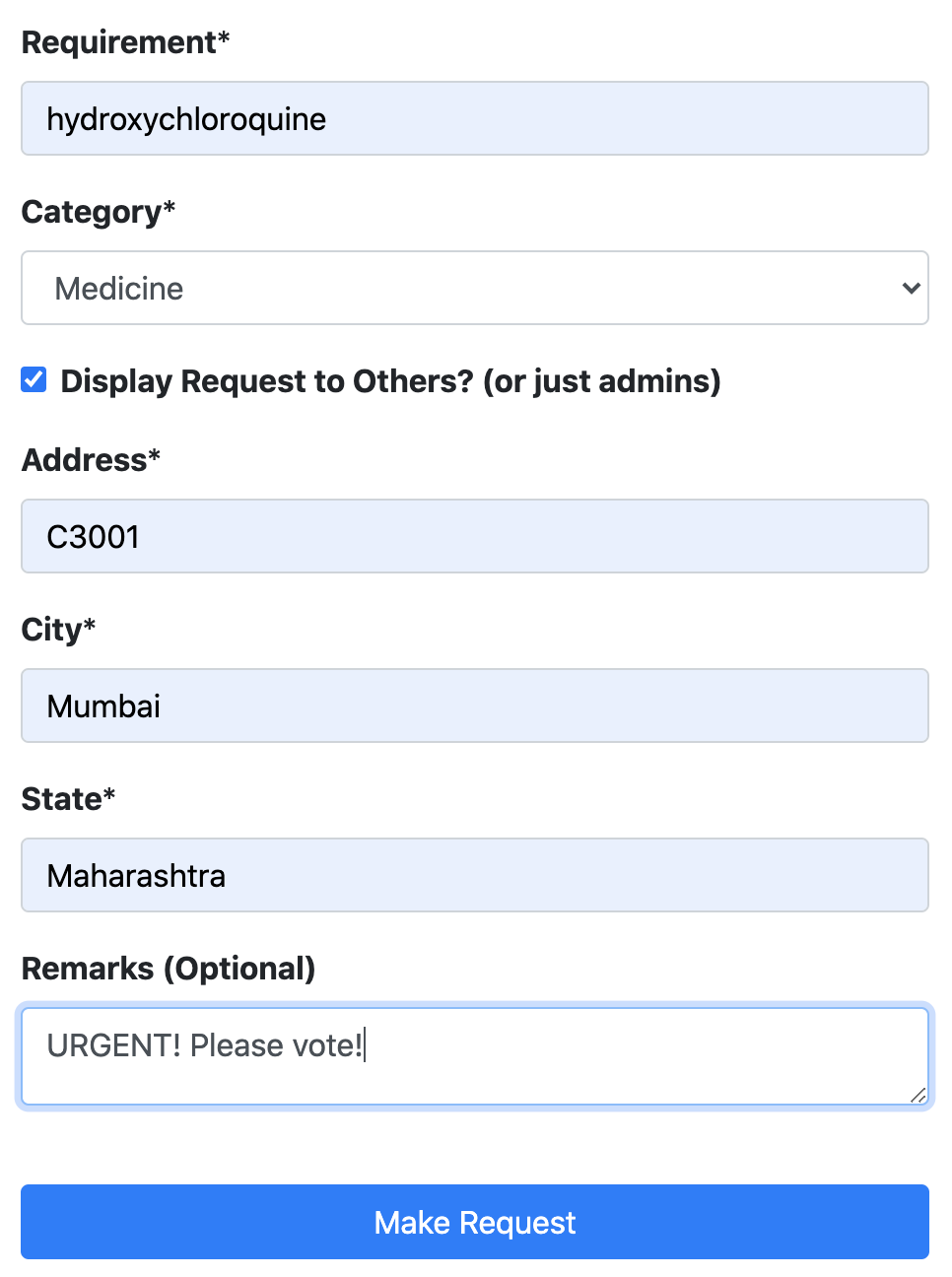Click the State label above Maharashtra
This screenshot has width=952, height=1277.
tap(68, 799)
